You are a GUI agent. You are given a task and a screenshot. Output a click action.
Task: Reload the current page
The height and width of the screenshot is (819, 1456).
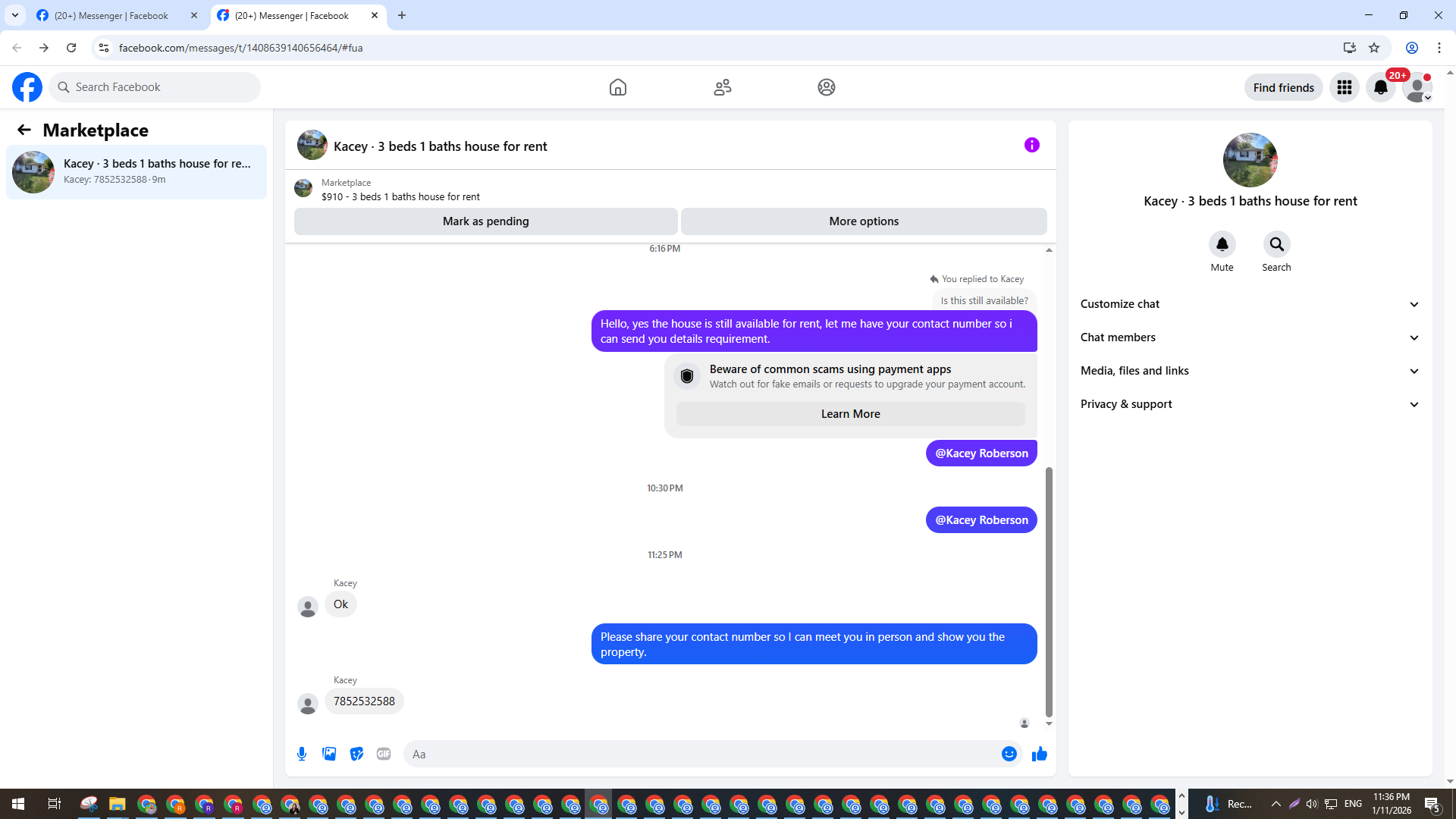point(71,48)
